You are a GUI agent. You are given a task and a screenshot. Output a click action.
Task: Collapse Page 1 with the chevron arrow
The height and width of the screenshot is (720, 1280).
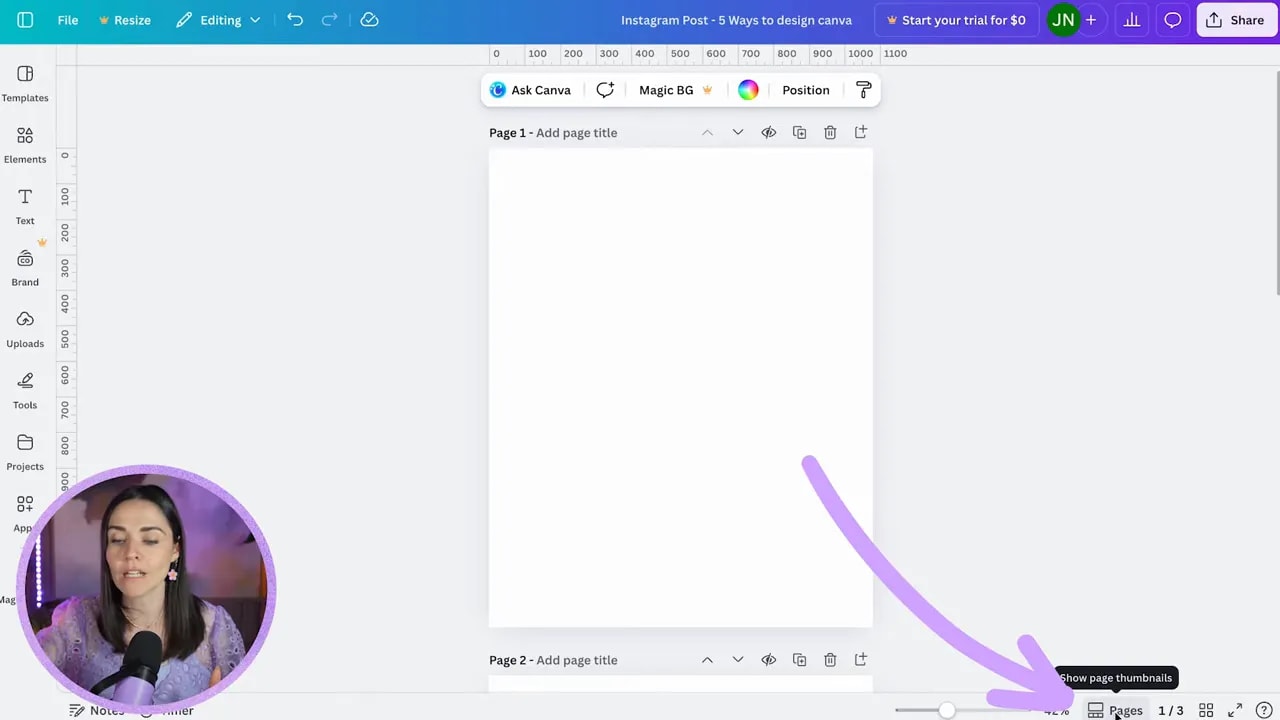(707, 132)
